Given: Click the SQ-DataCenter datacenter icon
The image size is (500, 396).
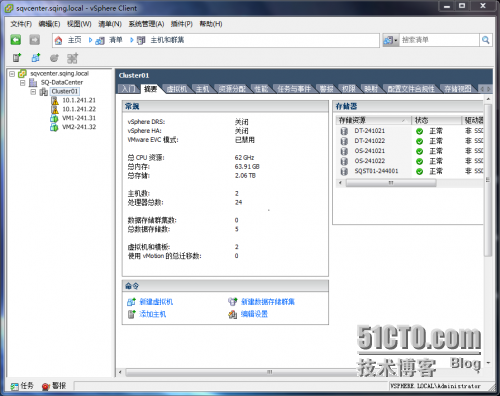Looking at the screenshot, I should (x=33, y=82).
